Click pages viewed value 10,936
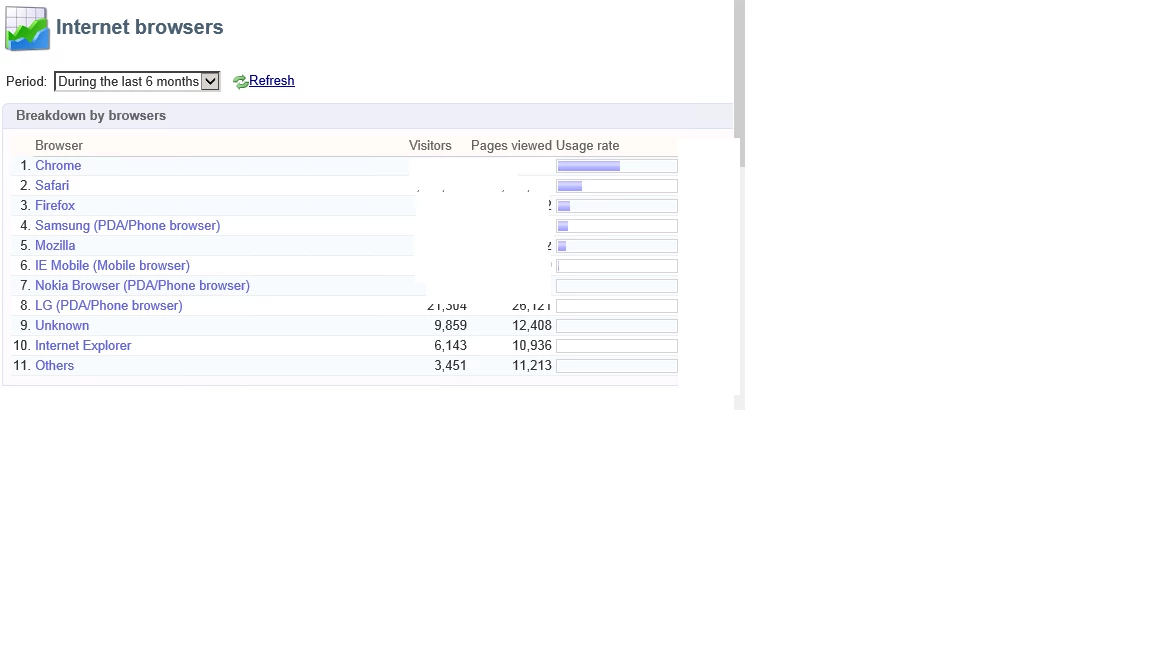This screenshot has height=648, width=1152. tap(532, 345)
